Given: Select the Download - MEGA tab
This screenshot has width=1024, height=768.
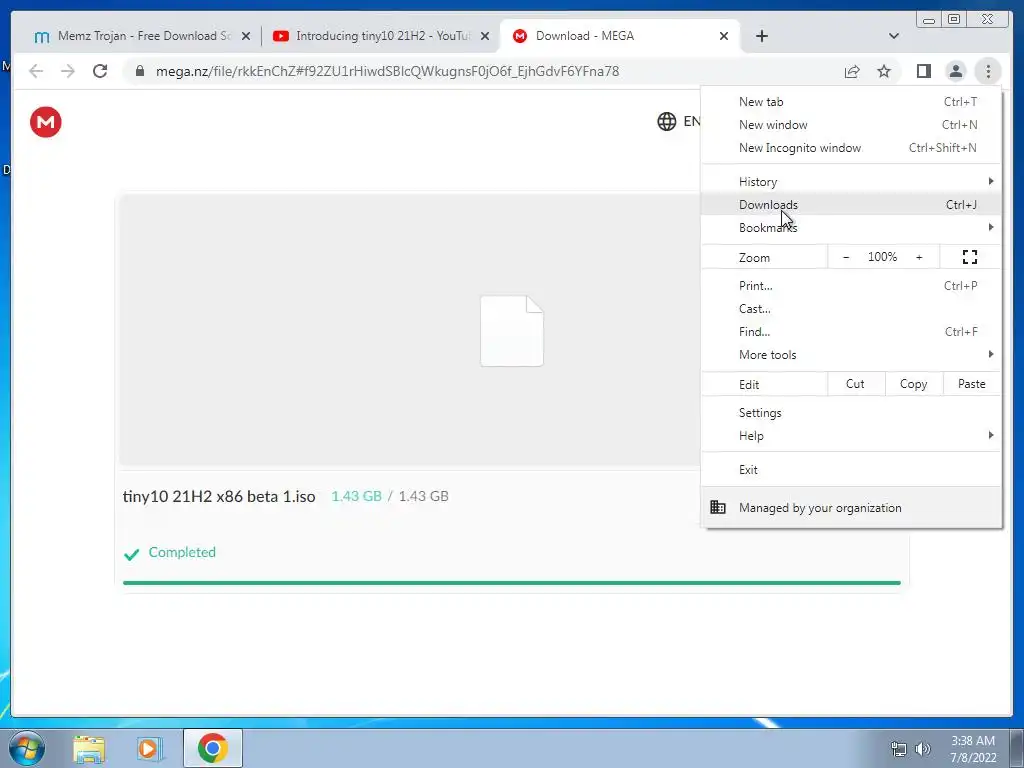Looking at the screenshot, I should coord(620,36).
